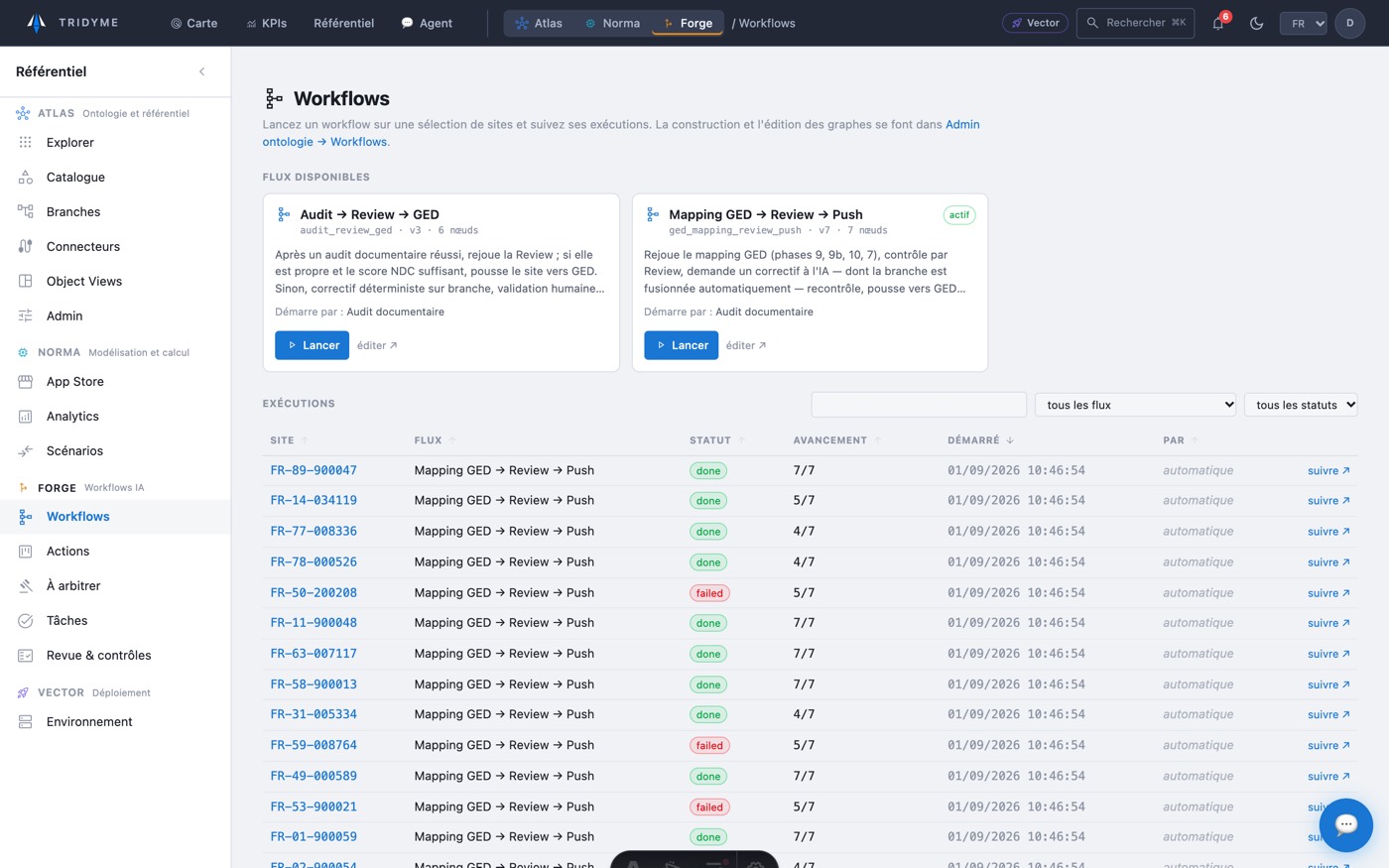Click suivre for FR-11-900048
Viewport: 1389px width, 868px height.
[1328, 623]
